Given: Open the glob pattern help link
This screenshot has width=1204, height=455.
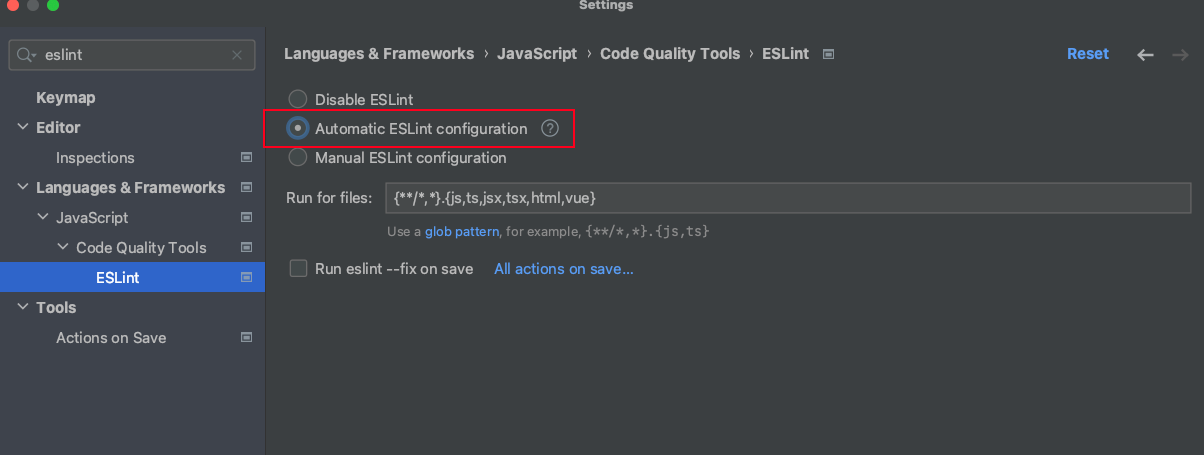Looking at the screenshot, I should [462, 231].
